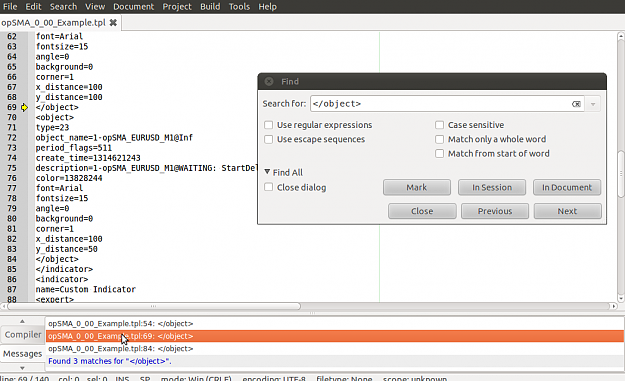This screenshot has height=381, width=625.
Task: Collapse the Find All expander
Action: pyautogui.click(x=267, y=172)
